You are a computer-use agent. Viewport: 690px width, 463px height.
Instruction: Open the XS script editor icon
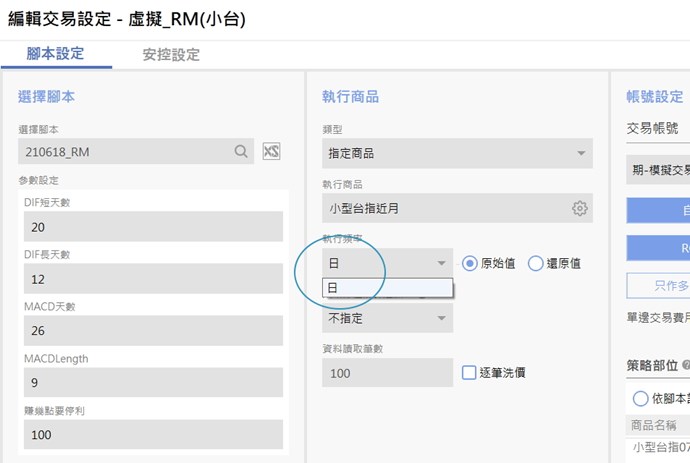click(x=271, y=151)
